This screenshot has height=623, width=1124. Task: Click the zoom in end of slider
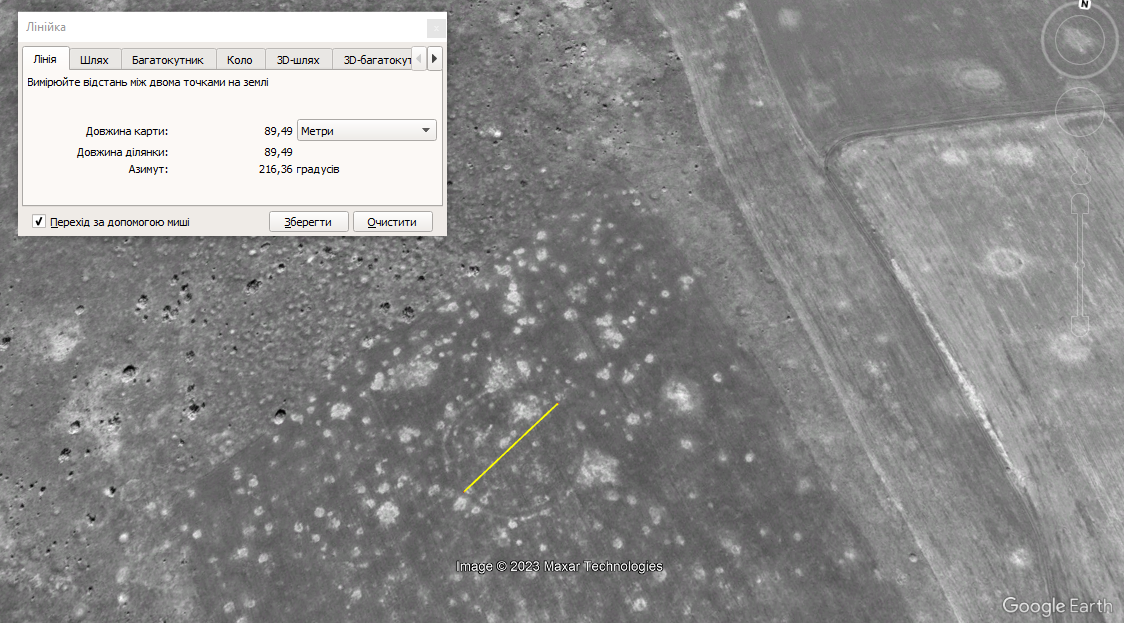coord(1080,204)
